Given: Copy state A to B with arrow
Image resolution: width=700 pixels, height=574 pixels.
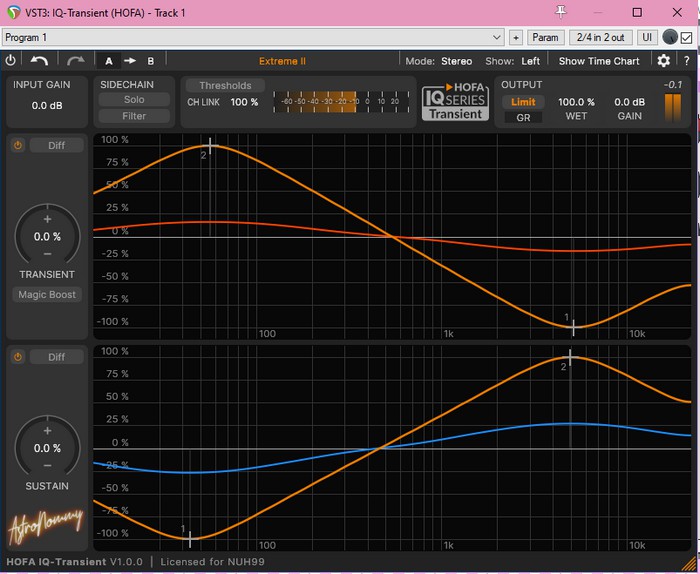Looking at the screenshot, I should (130, 61).
